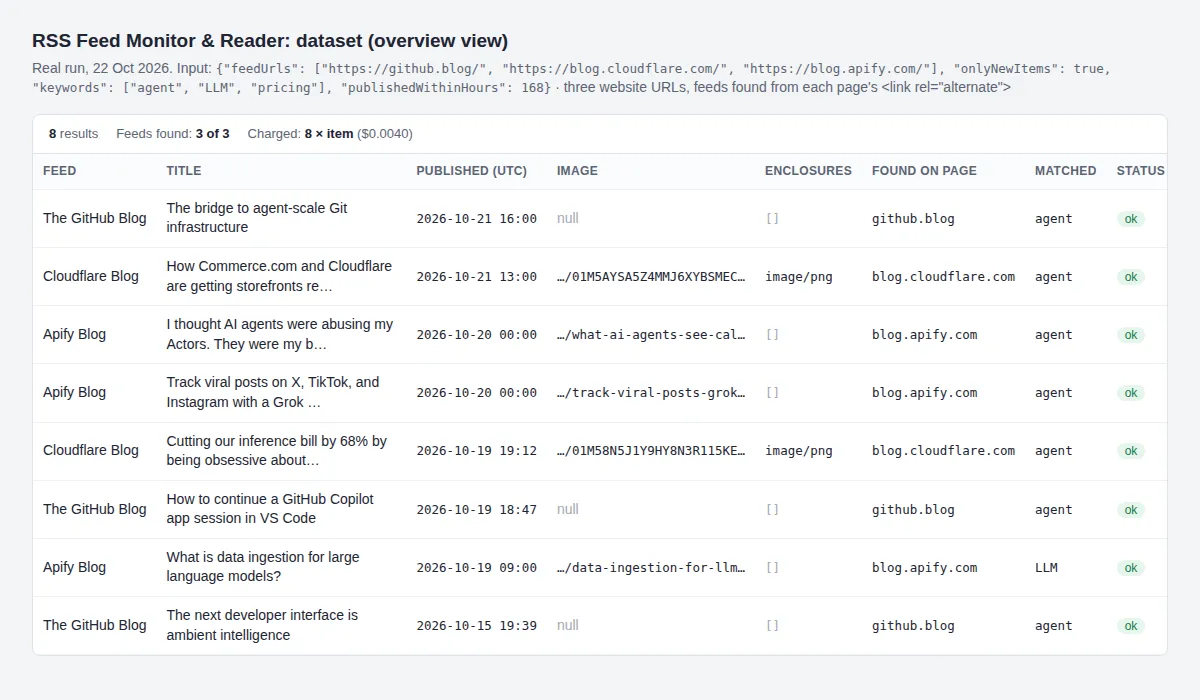Click ok status in 'ambient intelligence' row

[x=1131, y=626]
